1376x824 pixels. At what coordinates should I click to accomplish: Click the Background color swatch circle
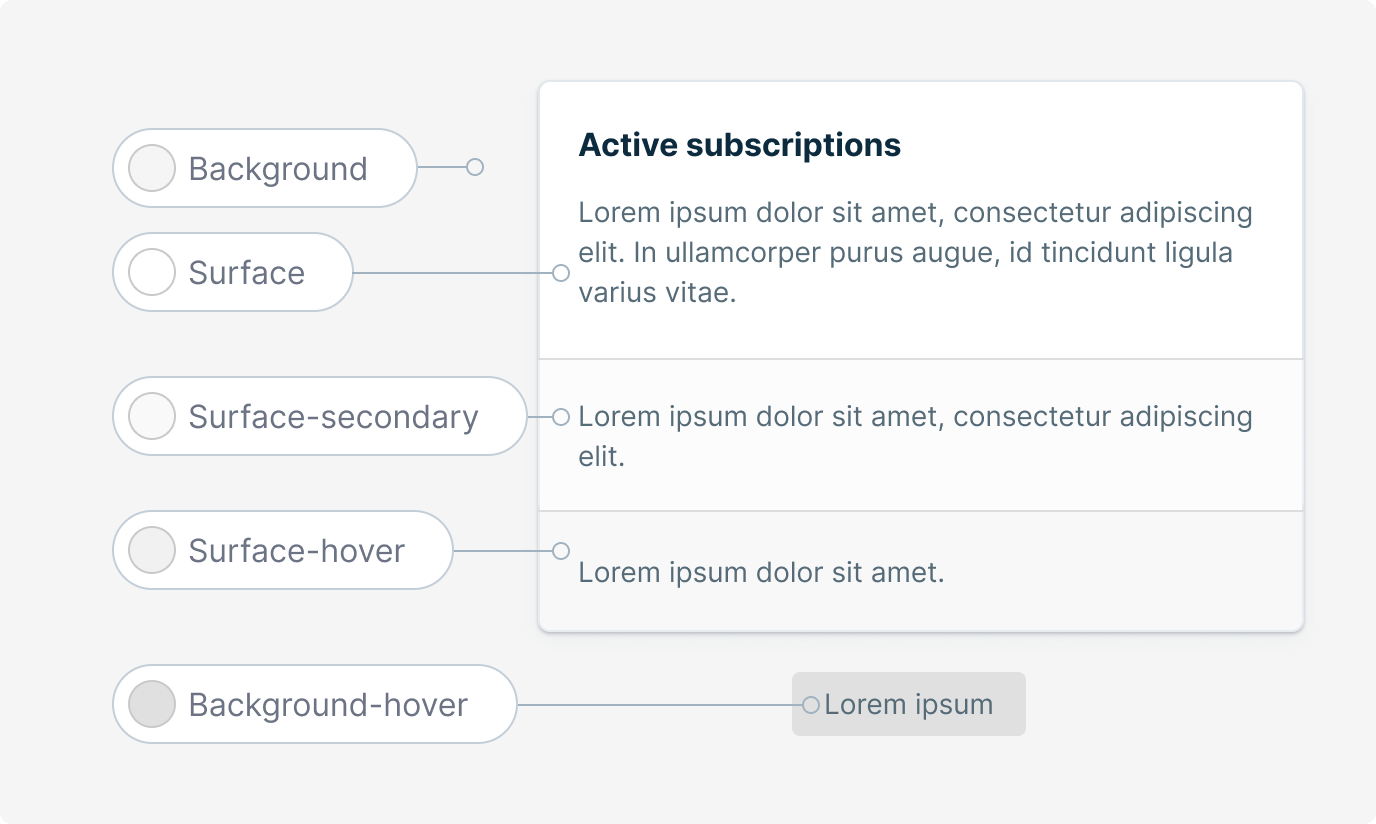point(153,168)
